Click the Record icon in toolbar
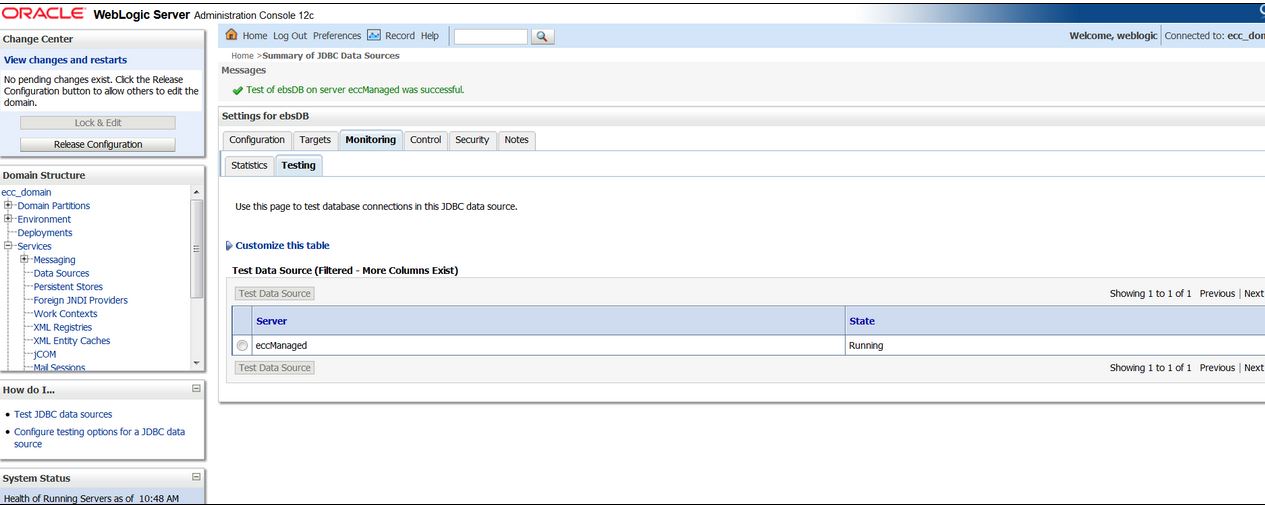This screenshot has width=1265, height=505. (x=374, y=36)
